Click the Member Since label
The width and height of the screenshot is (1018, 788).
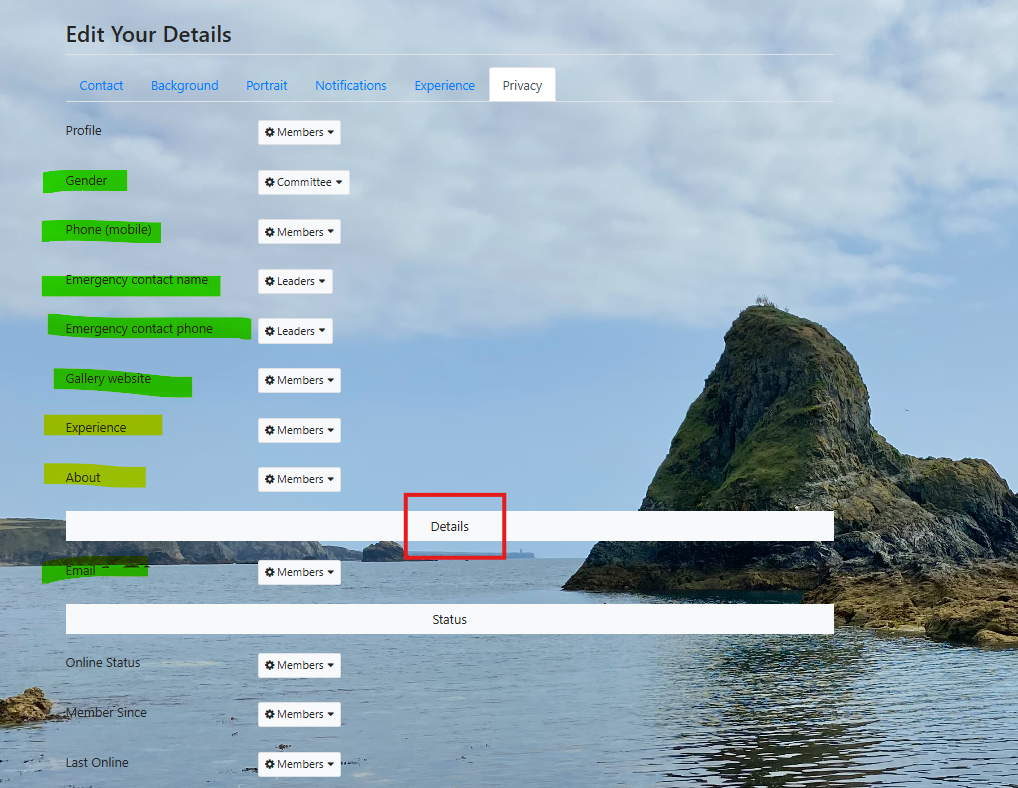pyautogui.click(x=106, y=713)
